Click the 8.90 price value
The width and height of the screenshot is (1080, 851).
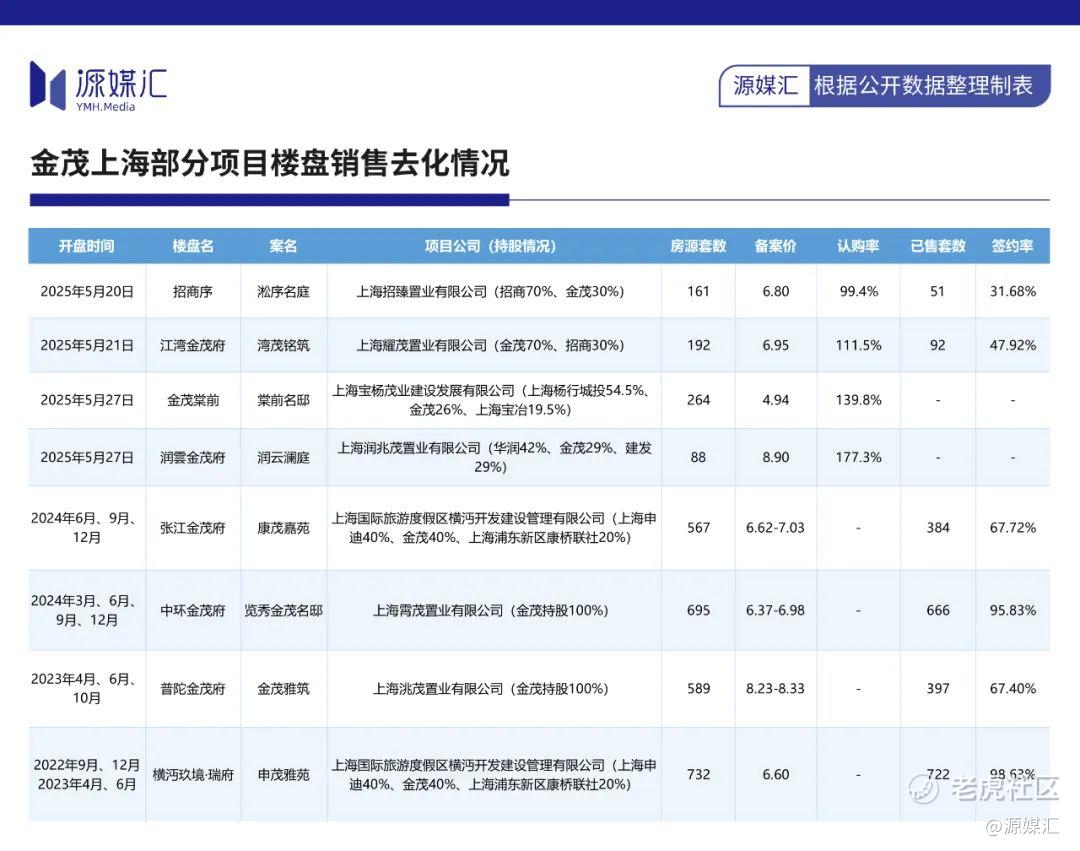(x=776, y=457)
